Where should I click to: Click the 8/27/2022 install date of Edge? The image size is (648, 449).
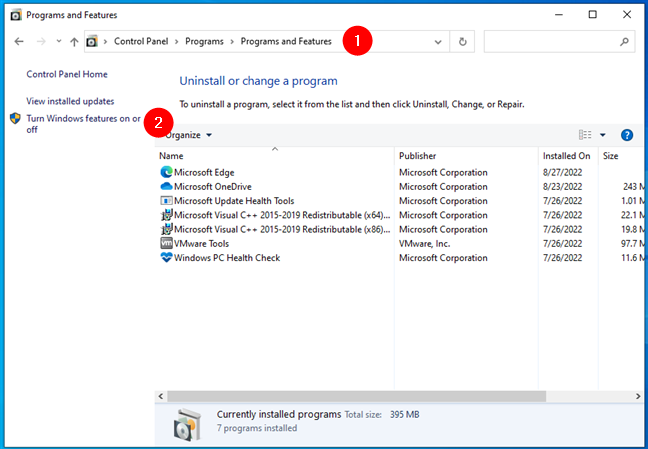pos(562,172)
